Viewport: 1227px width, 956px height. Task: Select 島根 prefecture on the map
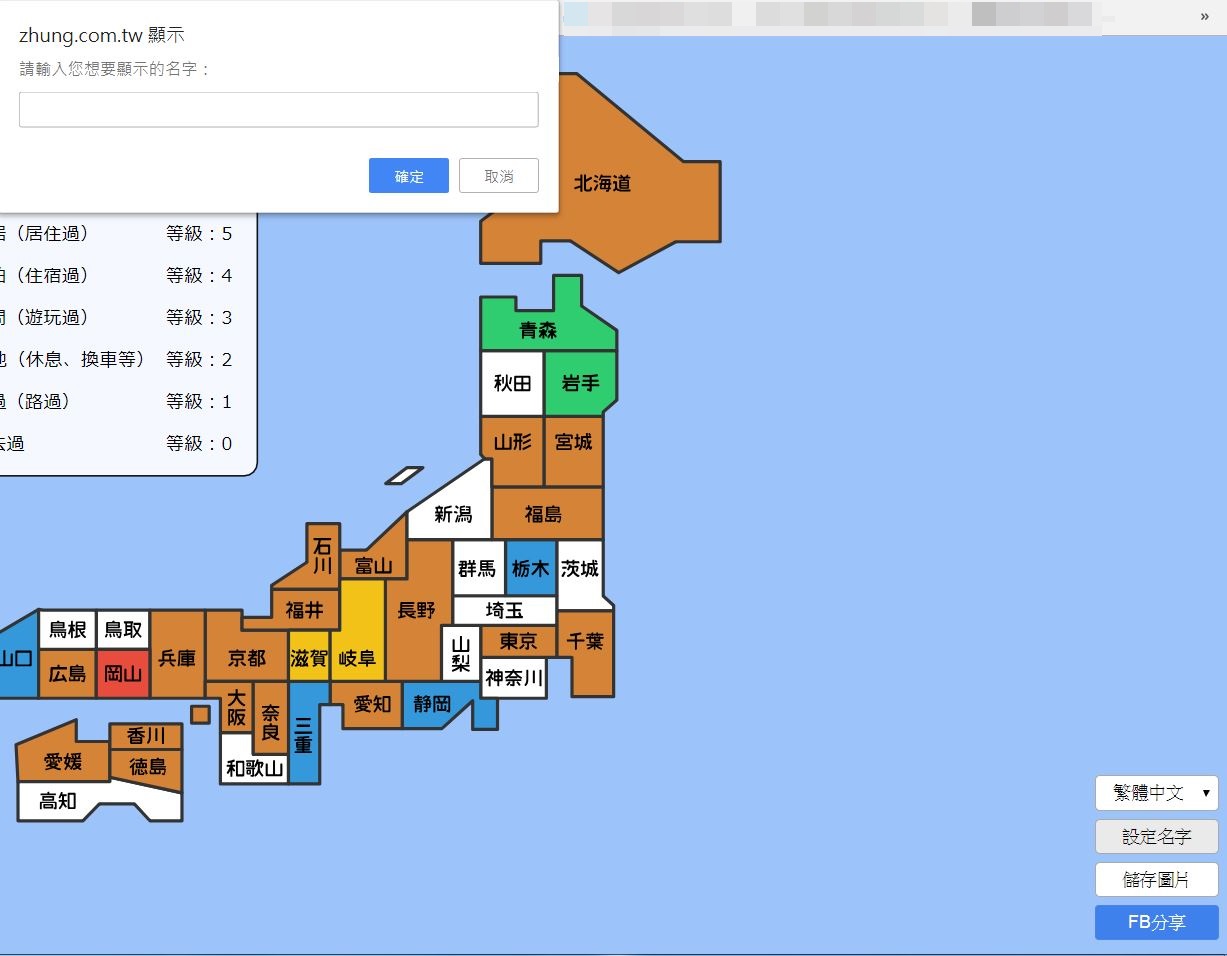click(x=68, y=629)
